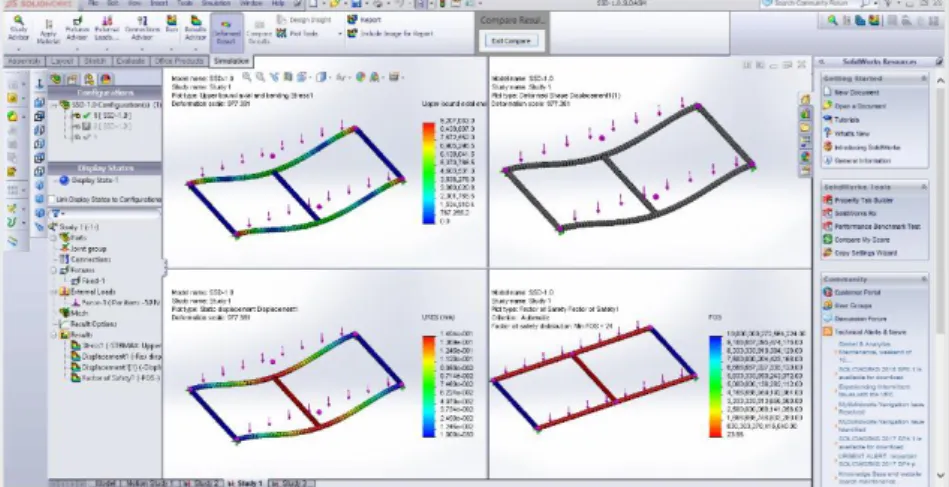Switch to Study 1 bottom tab
This screenshot has height=487, width=949.
point(246,483)
